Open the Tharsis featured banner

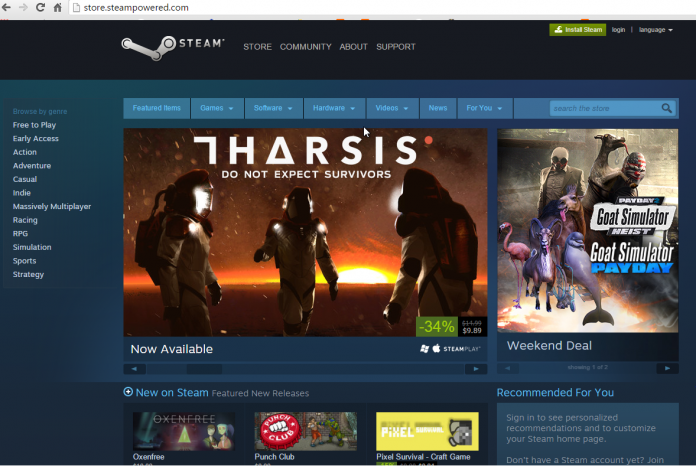pos(305,232)
